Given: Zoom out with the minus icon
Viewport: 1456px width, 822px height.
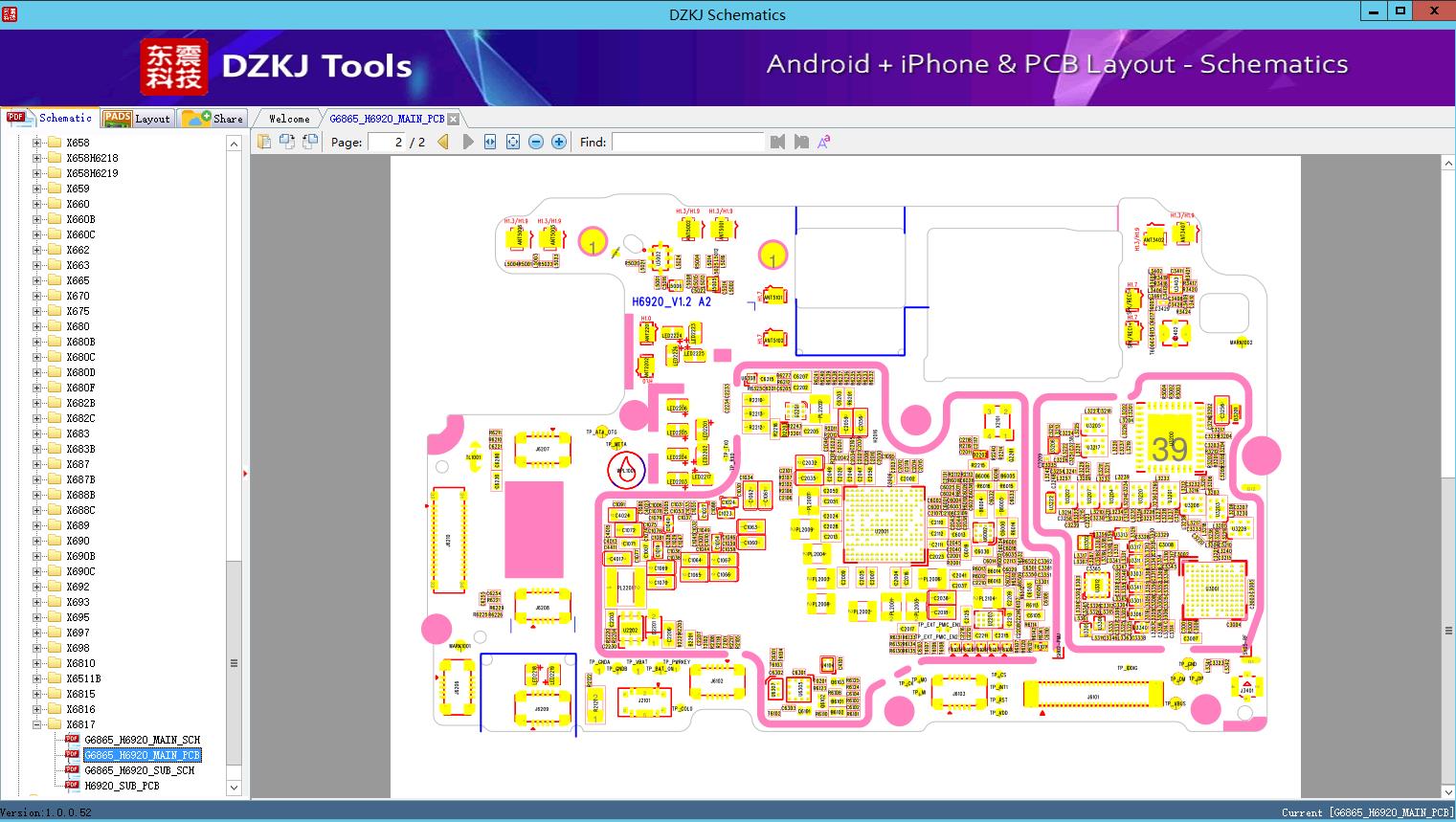Looking at the screenshot, I should 536,142.
